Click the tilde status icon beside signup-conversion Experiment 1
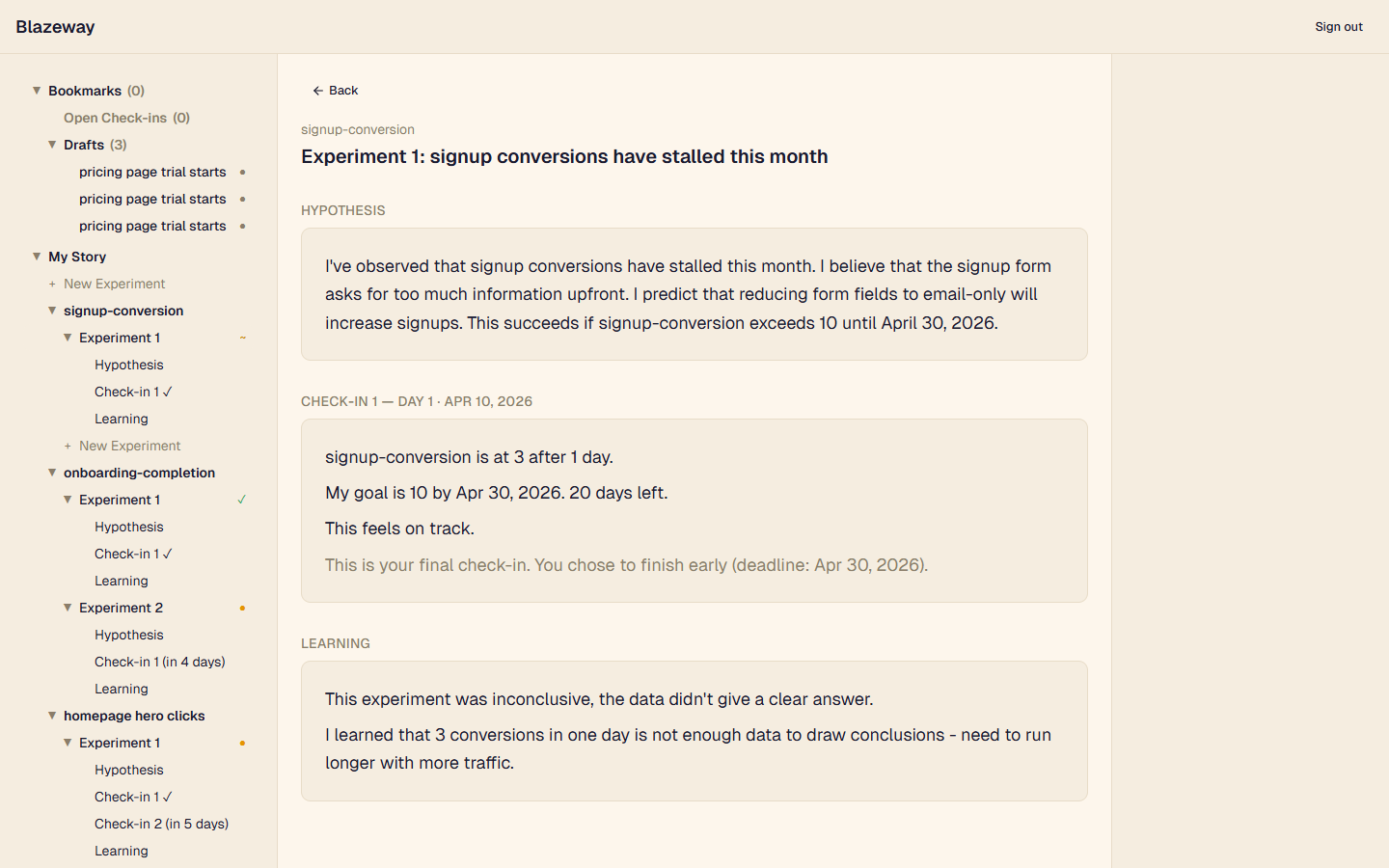1389x868 pixels. pos(242,338)
